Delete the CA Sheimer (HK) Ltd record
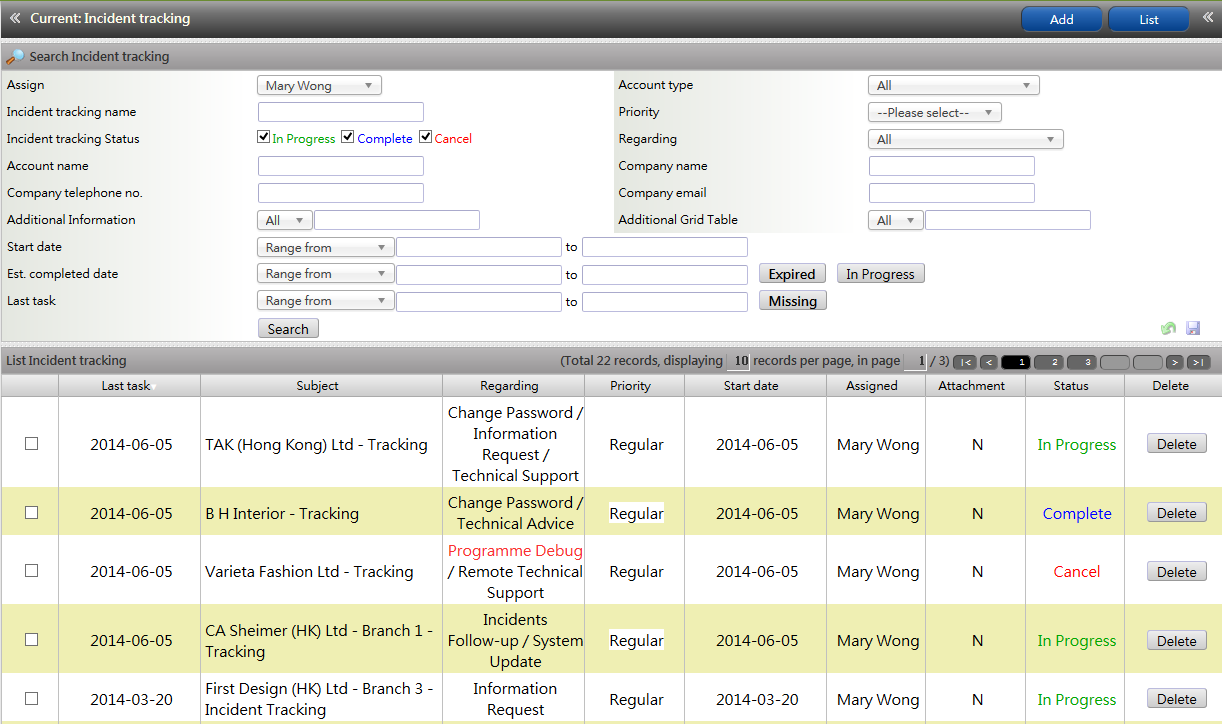 click(1177, 641)
